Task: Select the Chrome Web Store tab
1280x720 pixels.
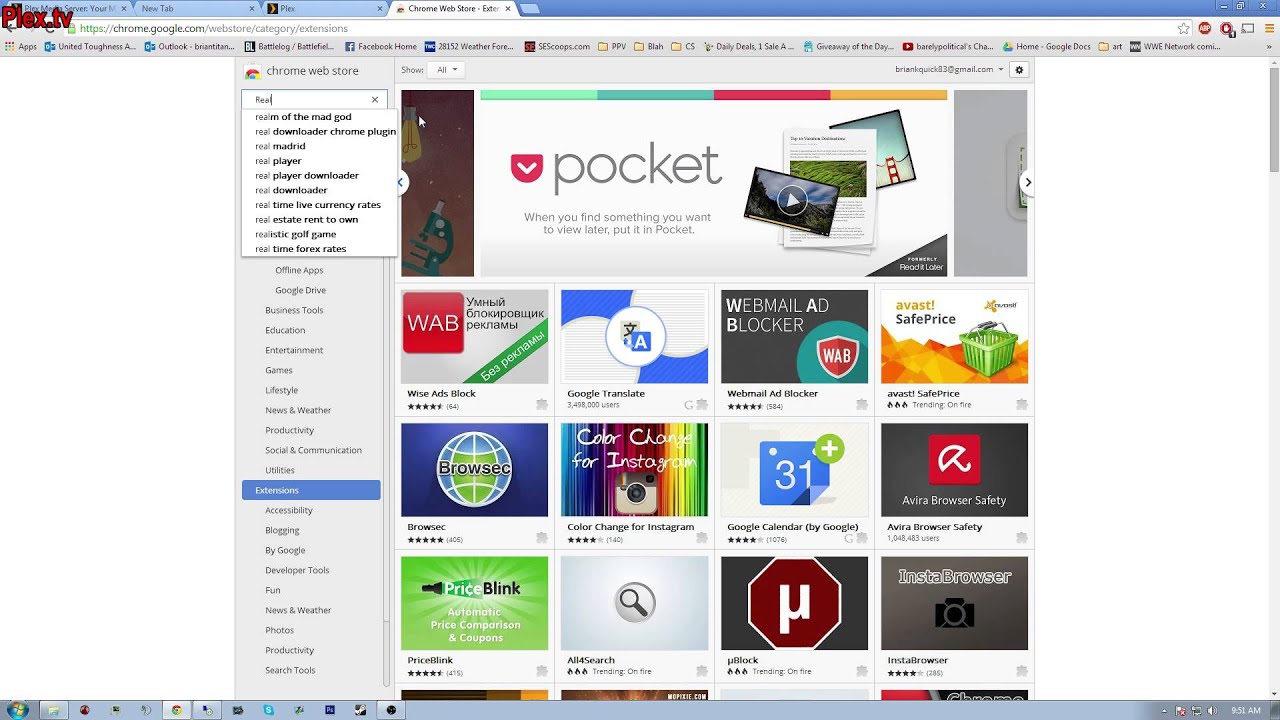Action: (452, 8)
